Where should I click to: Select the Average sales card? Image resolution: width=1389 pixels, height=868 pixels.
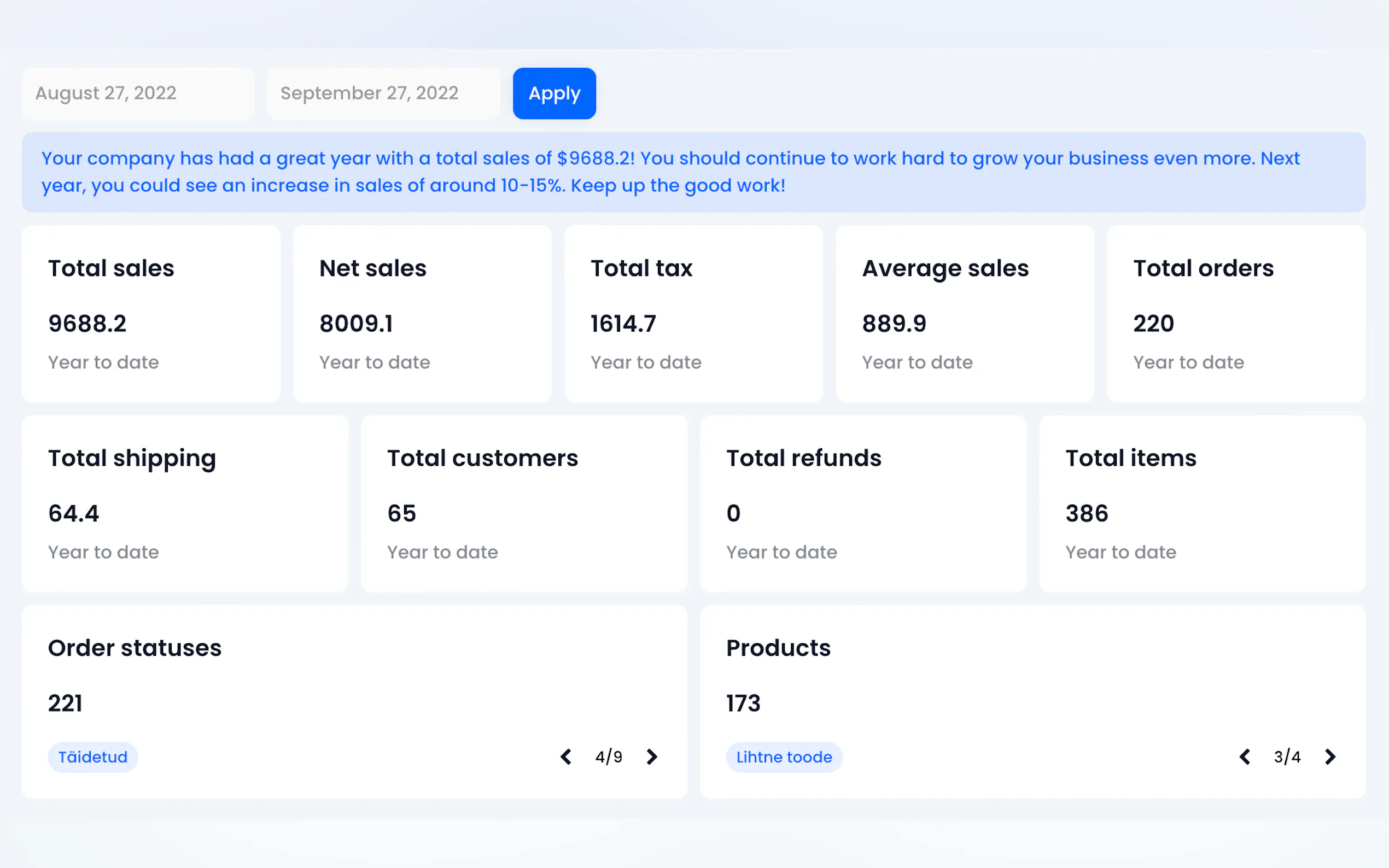point(965,313)
